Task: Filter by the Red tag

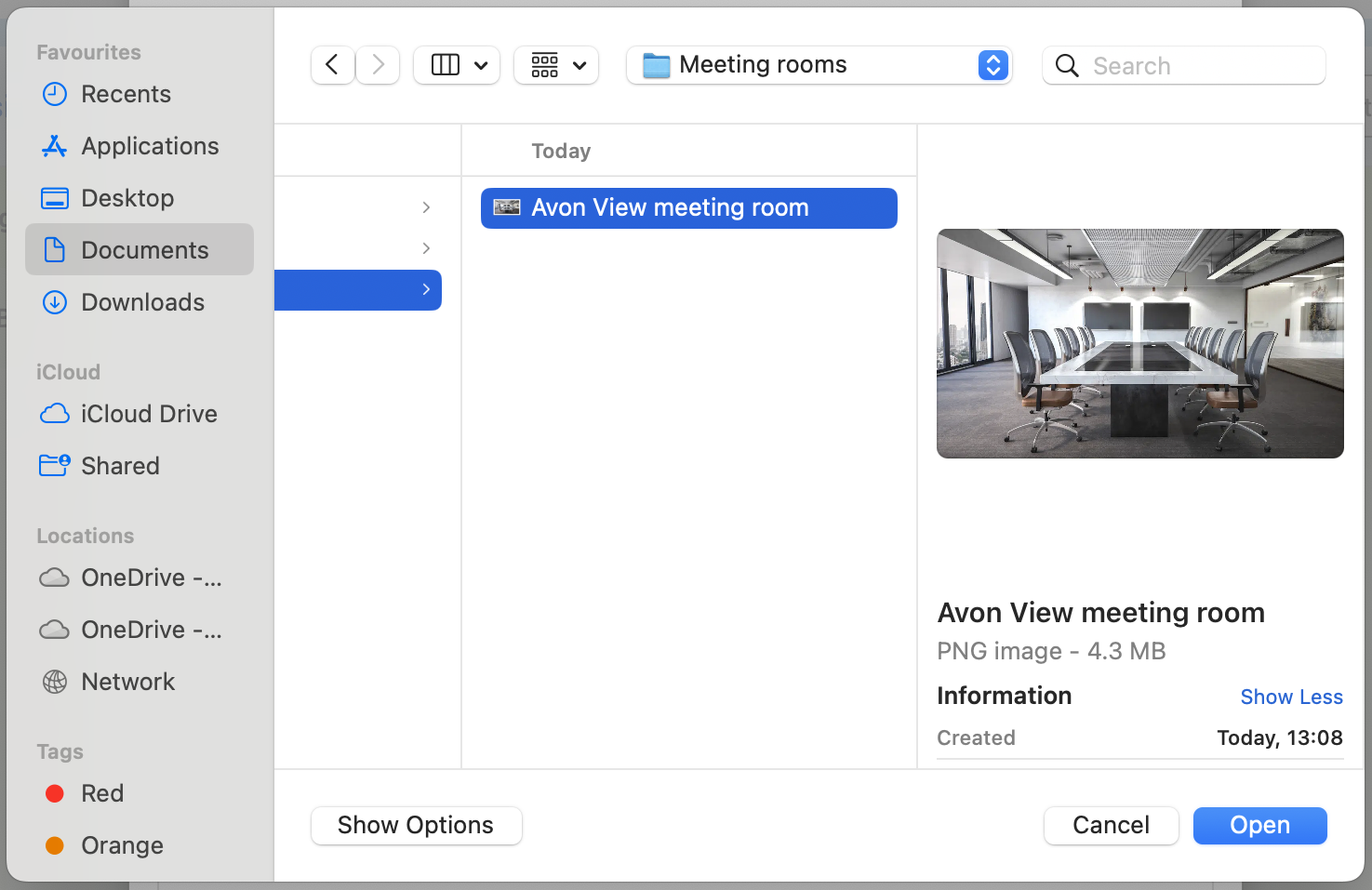Action: [x=101, y=793]
